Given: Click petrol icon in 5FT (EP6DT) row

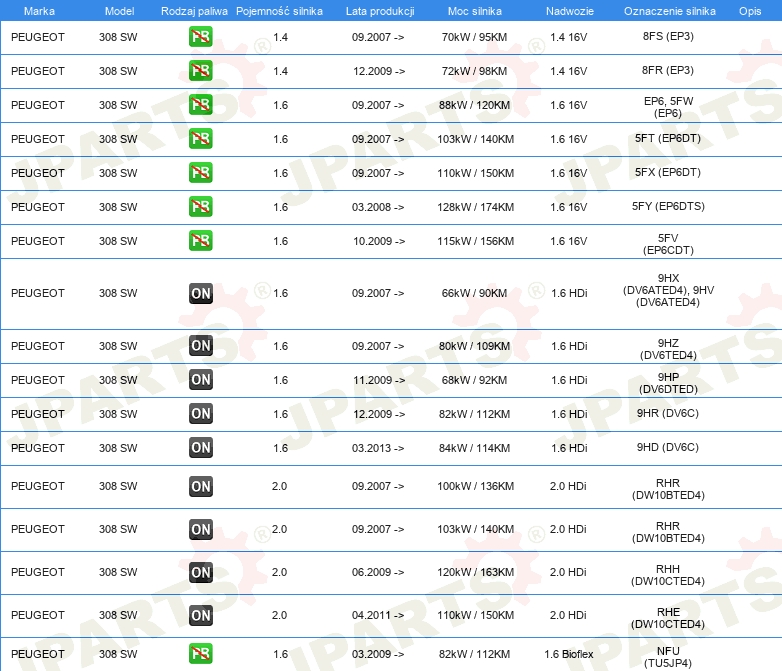Looking at the screenshot, I should coord(200,139).
